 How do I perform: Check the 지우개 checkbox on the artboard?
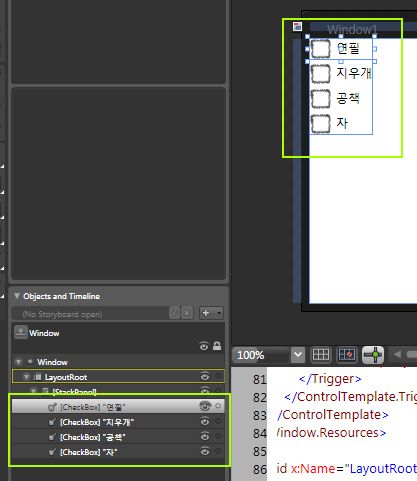[x=320, y=73]
